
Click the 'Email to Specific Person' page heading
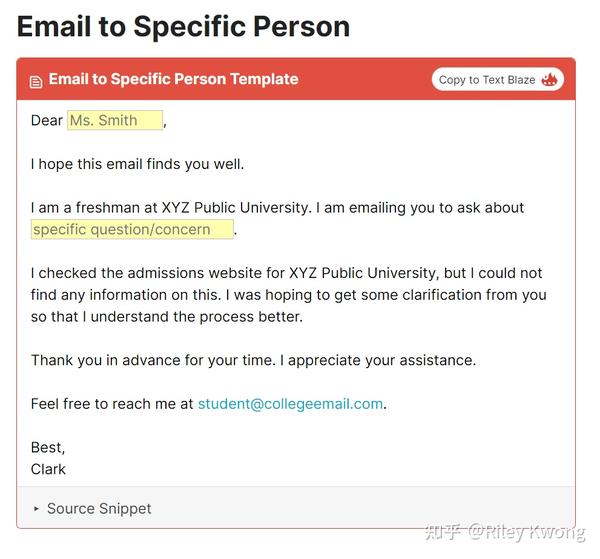click(x=184, y=26)
